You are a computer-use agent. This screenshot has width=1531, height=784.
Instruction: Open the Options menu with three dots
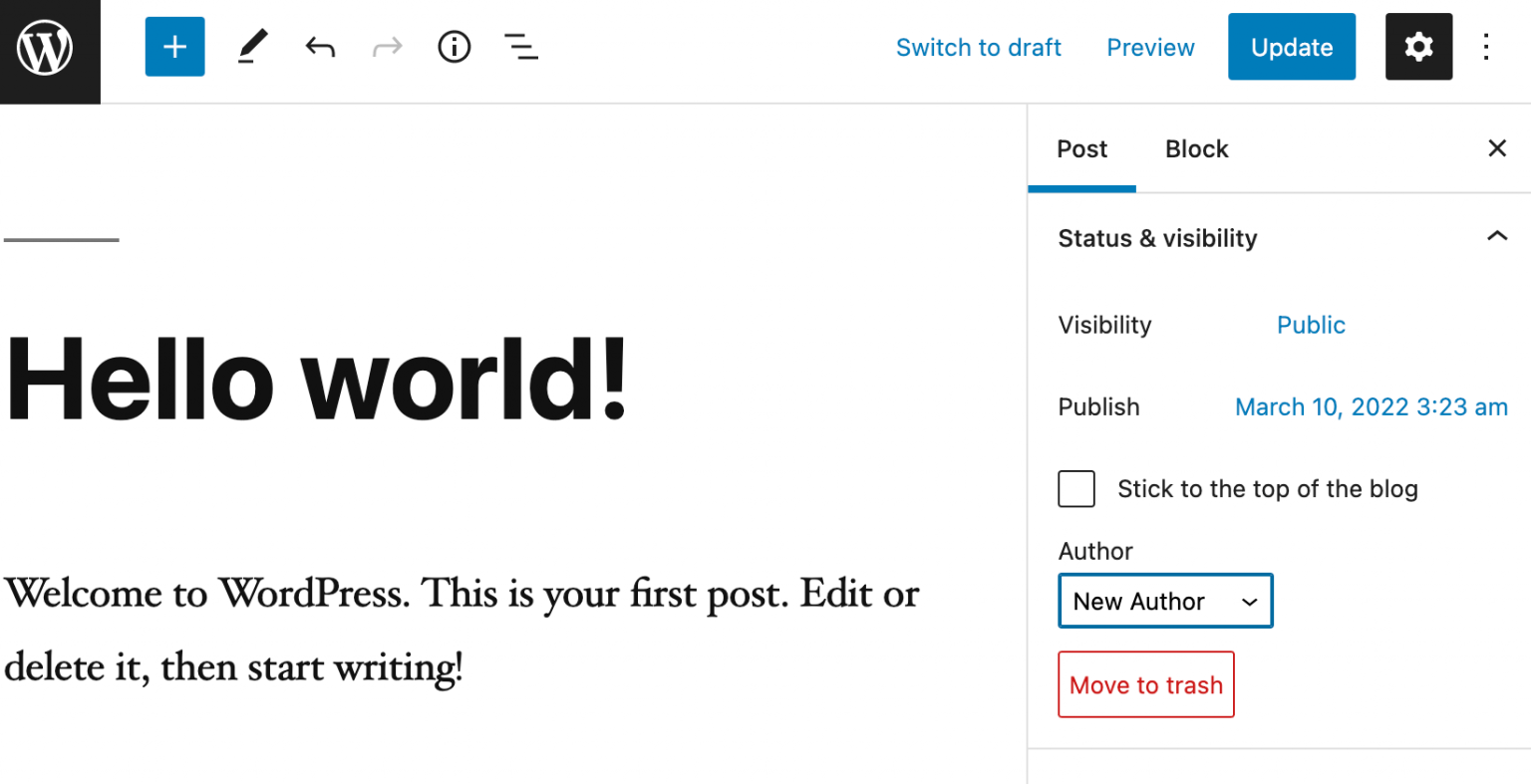pyautogui.click(x=1486, y=46)
